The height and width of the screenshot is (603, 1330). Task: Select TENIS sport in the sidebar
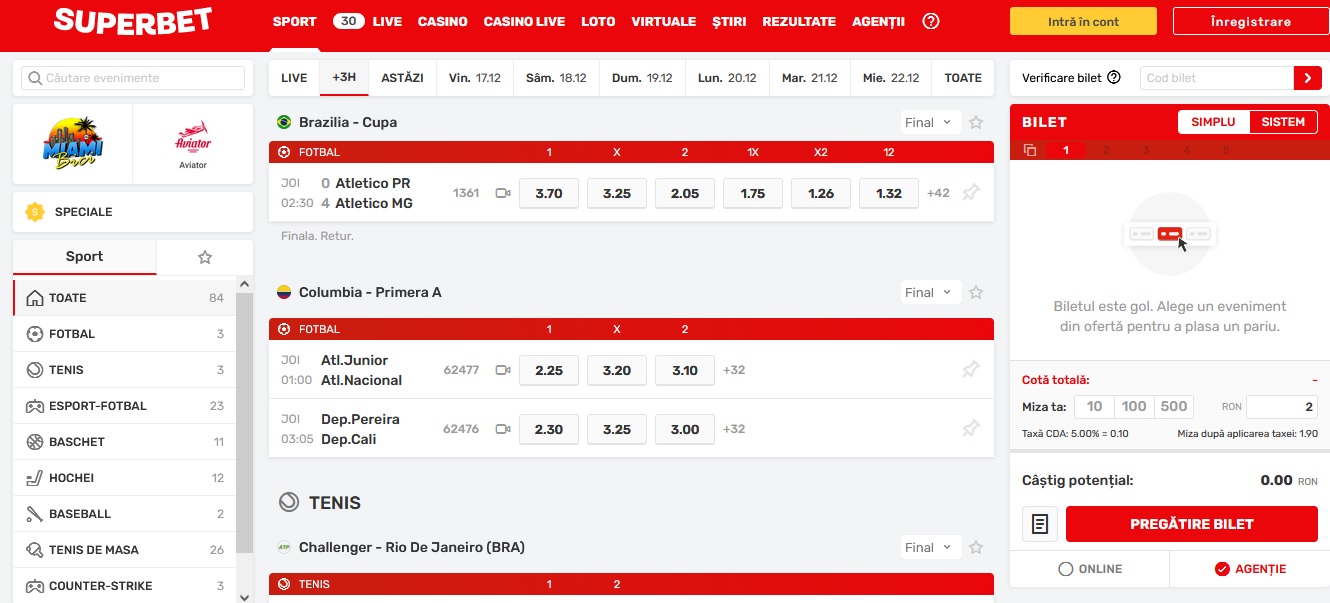[125, 370]
